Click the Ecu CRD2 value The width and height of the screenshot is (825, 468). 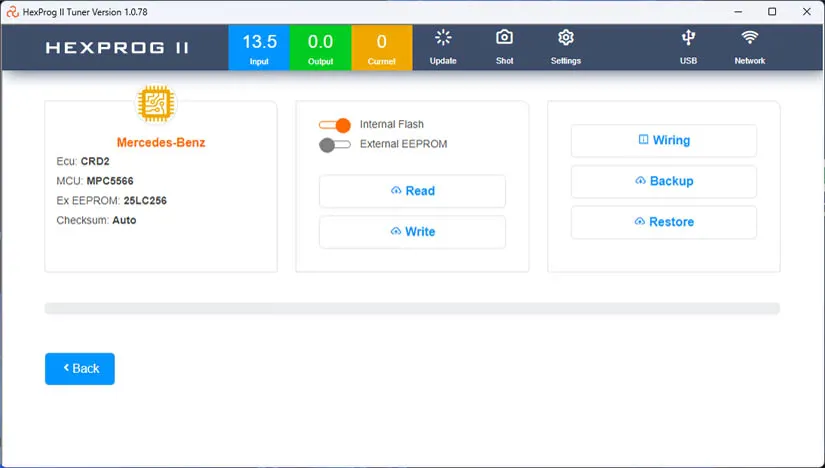tap(95, 161)
